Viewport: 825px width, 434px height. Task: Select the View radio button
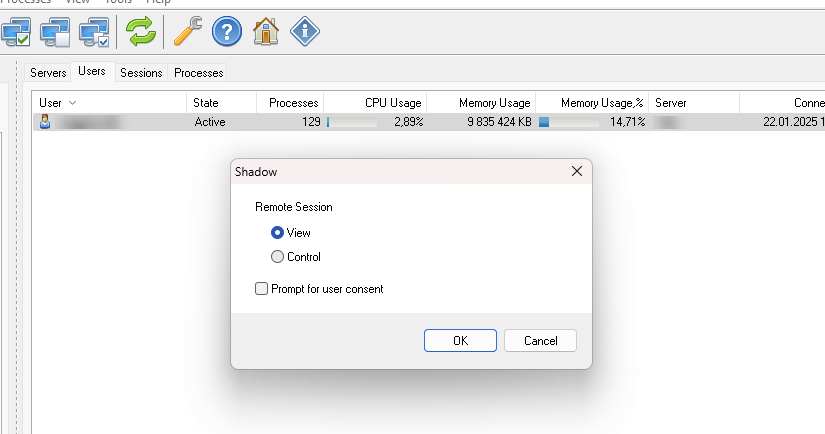pos(277,232)
